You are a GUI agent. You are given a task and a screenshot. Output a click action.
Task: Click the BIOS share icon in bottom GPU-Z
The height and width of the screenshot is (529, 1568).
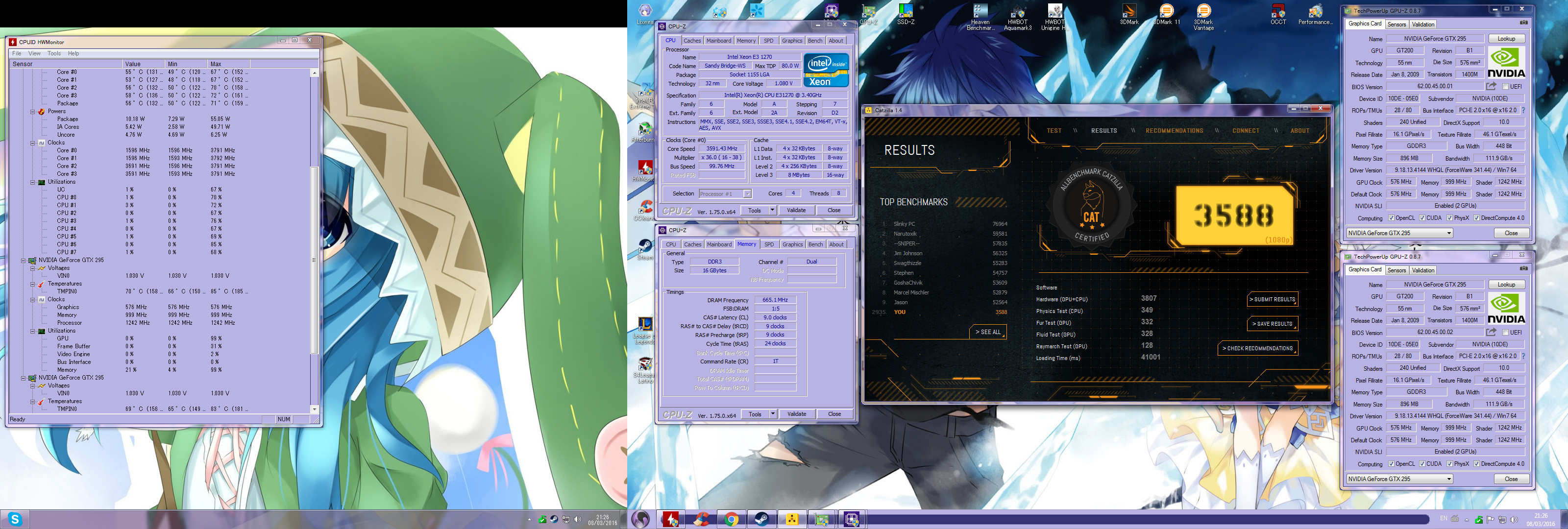1491,333
